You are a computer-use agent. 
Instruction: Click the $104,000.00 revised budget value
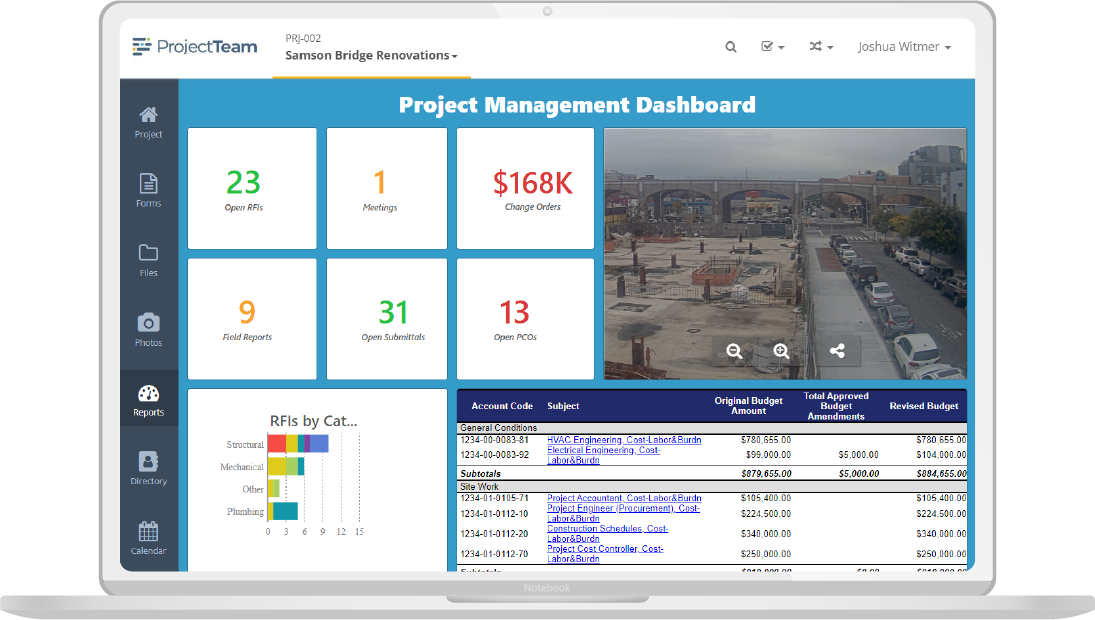(x=941, y=455)
